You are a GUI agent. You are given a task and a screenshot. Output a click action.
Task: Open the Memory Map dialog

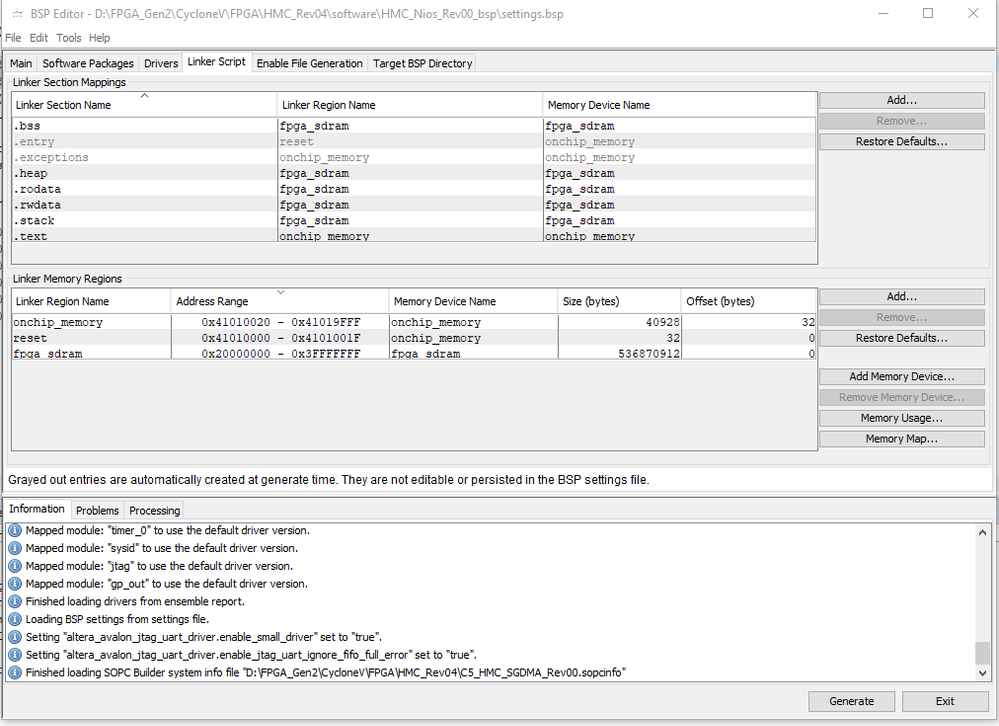(901, 439)
